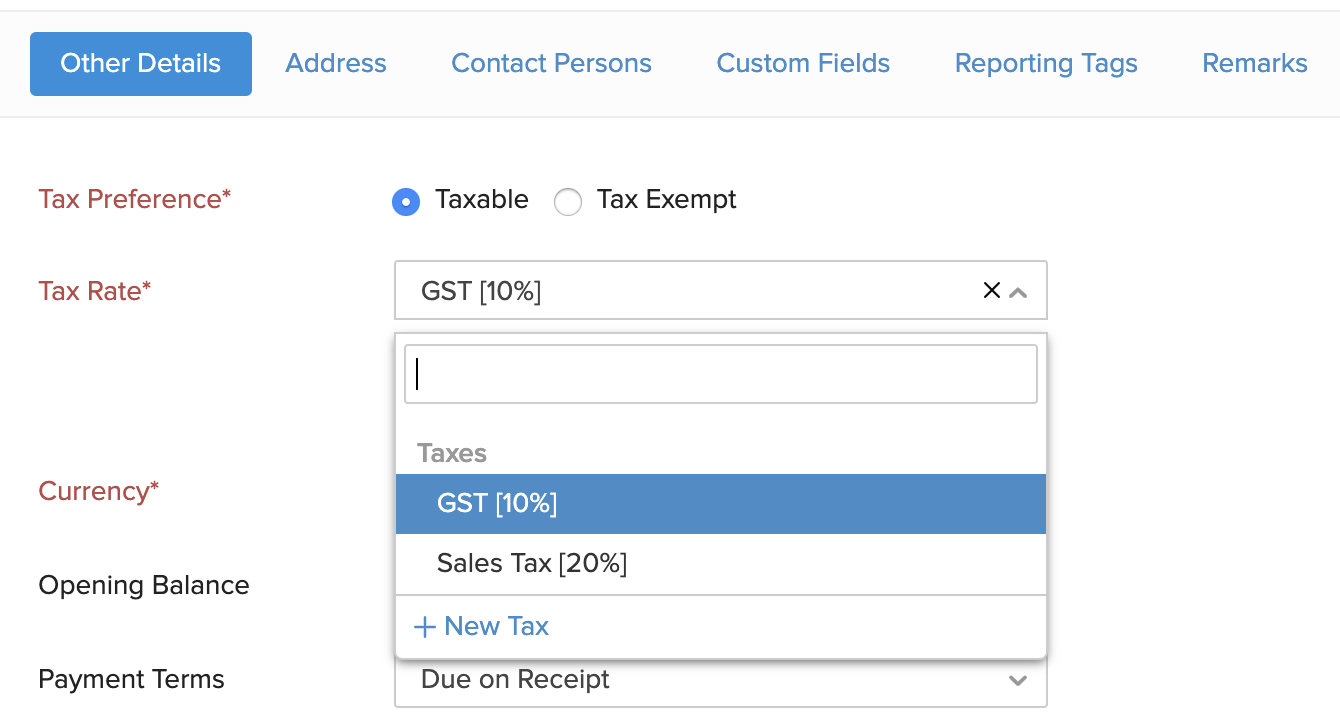Click the Taxes group header
This screenshot has height=724, width=1340.
coord(452,453)
